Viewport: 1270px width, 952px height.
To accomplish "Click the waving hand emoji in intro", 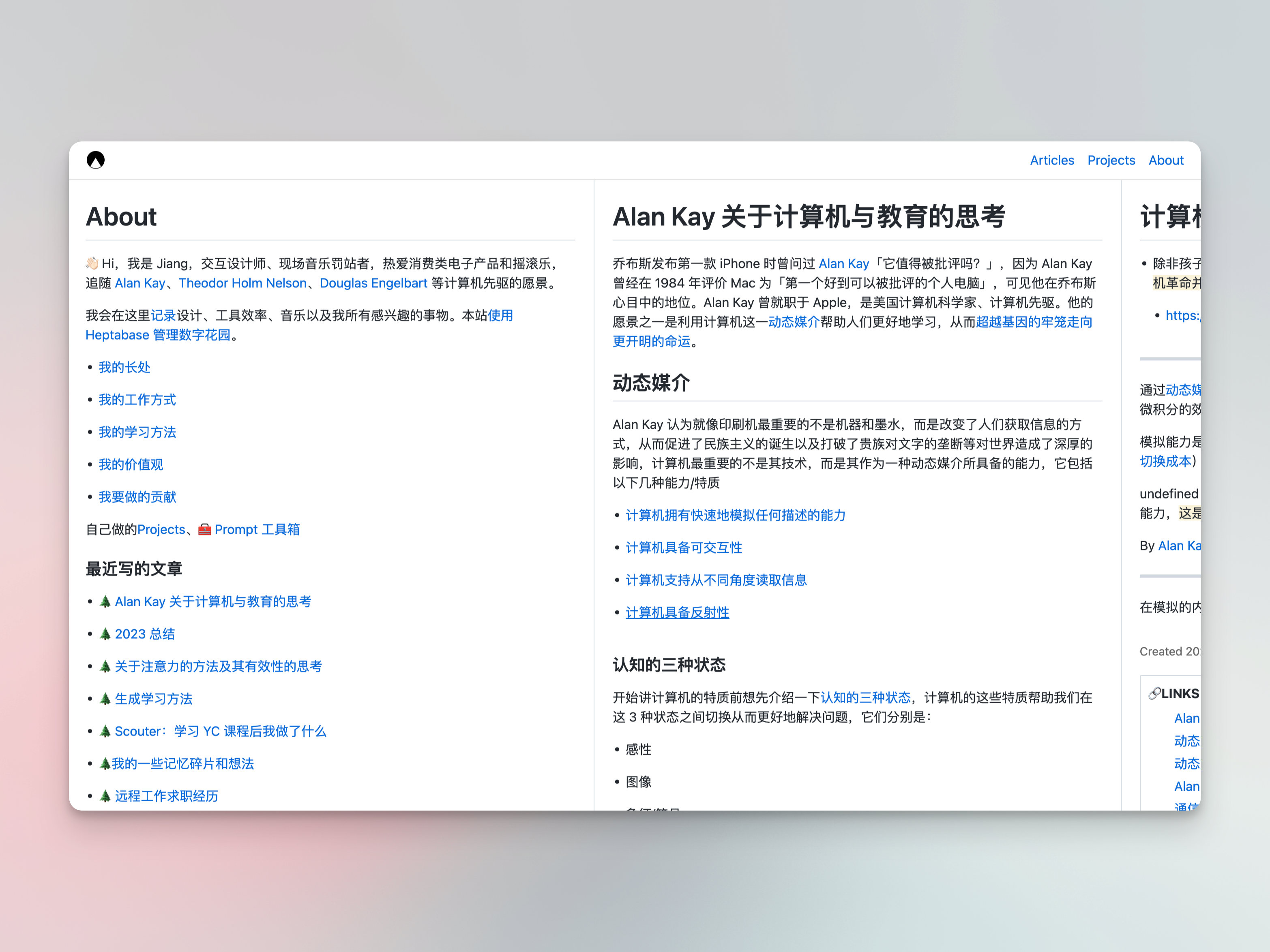I will coord(92,263).
